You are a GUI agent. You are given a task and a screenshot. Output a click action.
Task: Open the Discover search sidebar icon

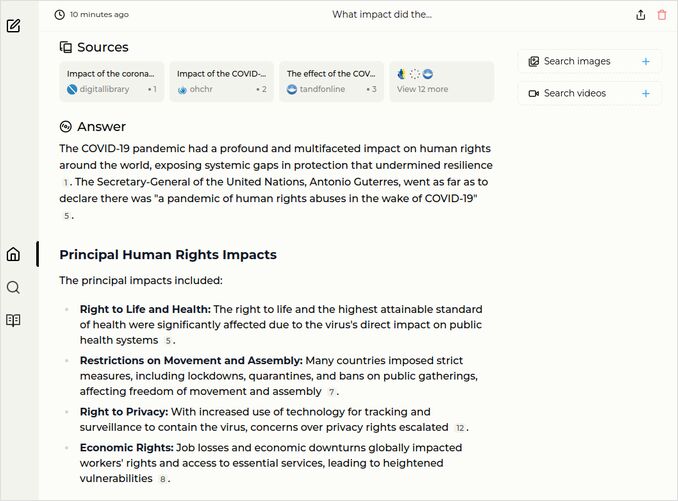13,287
